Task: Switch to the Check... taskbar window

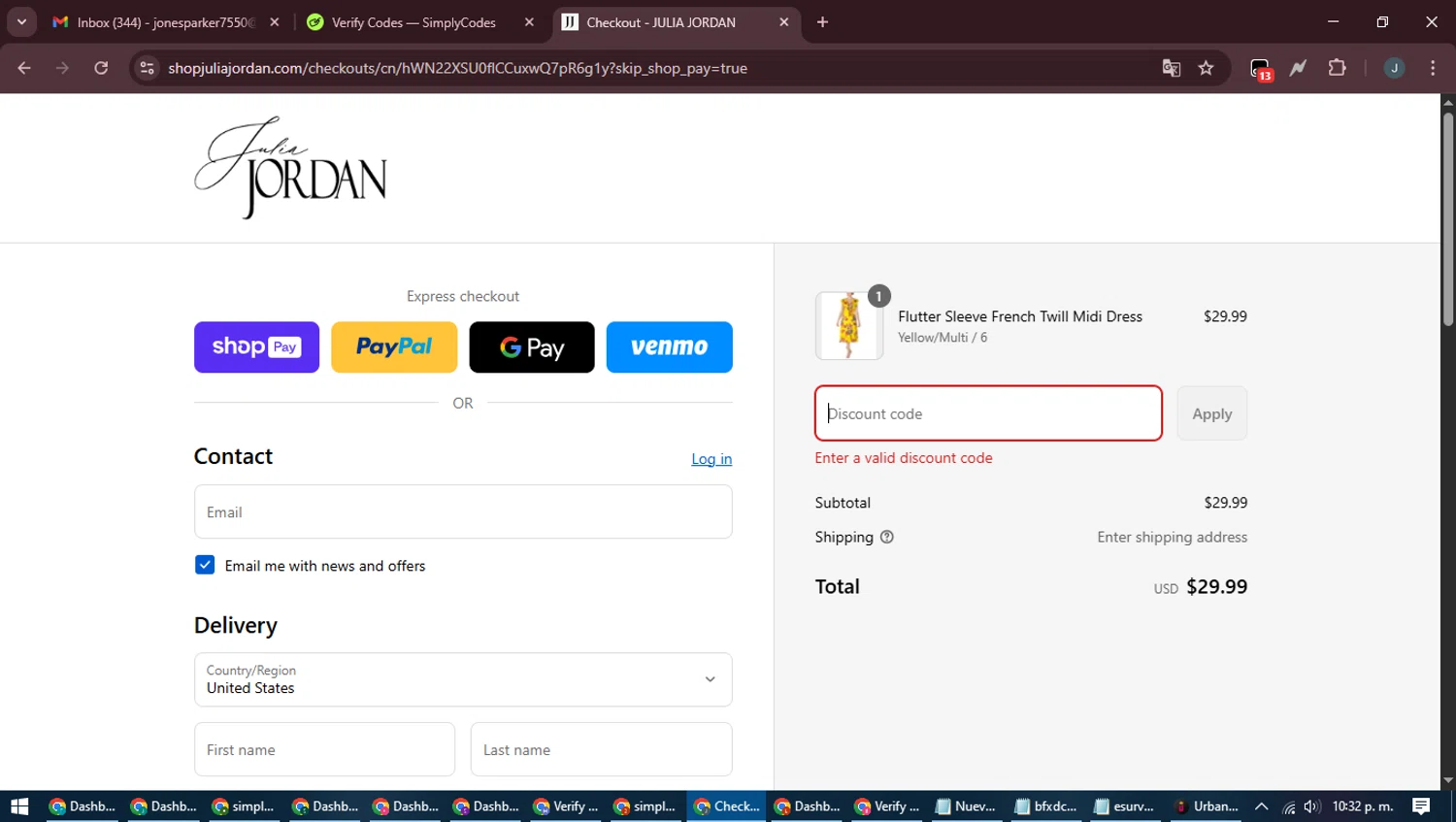Action: 727,806
